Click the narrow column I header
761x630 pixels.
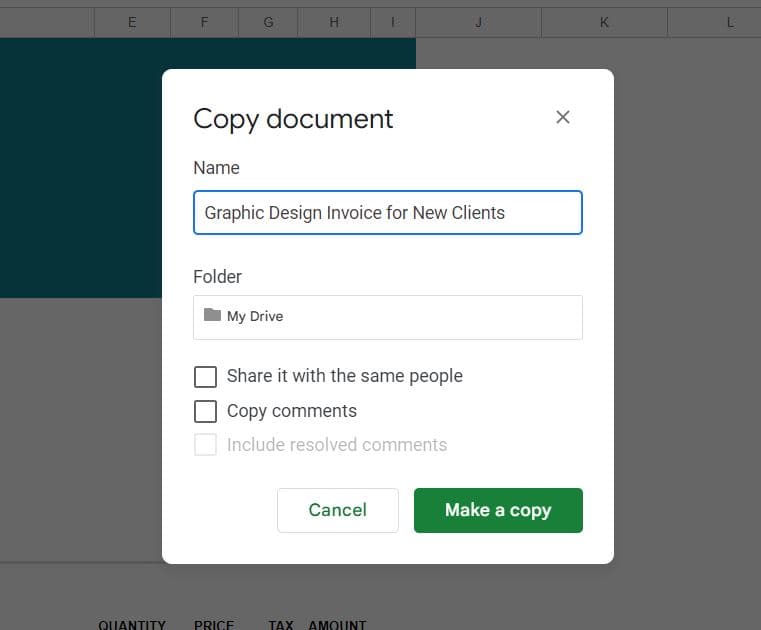coord(393,22)
